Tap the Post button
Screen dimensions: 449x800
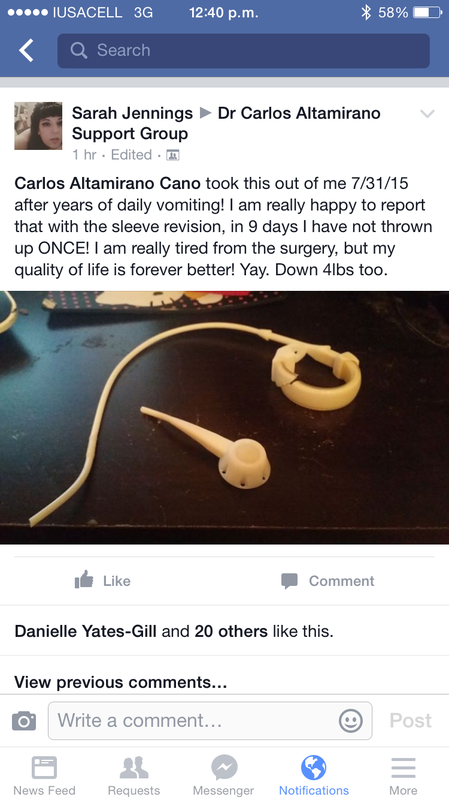pyautogui.click(x=411, y=720)
